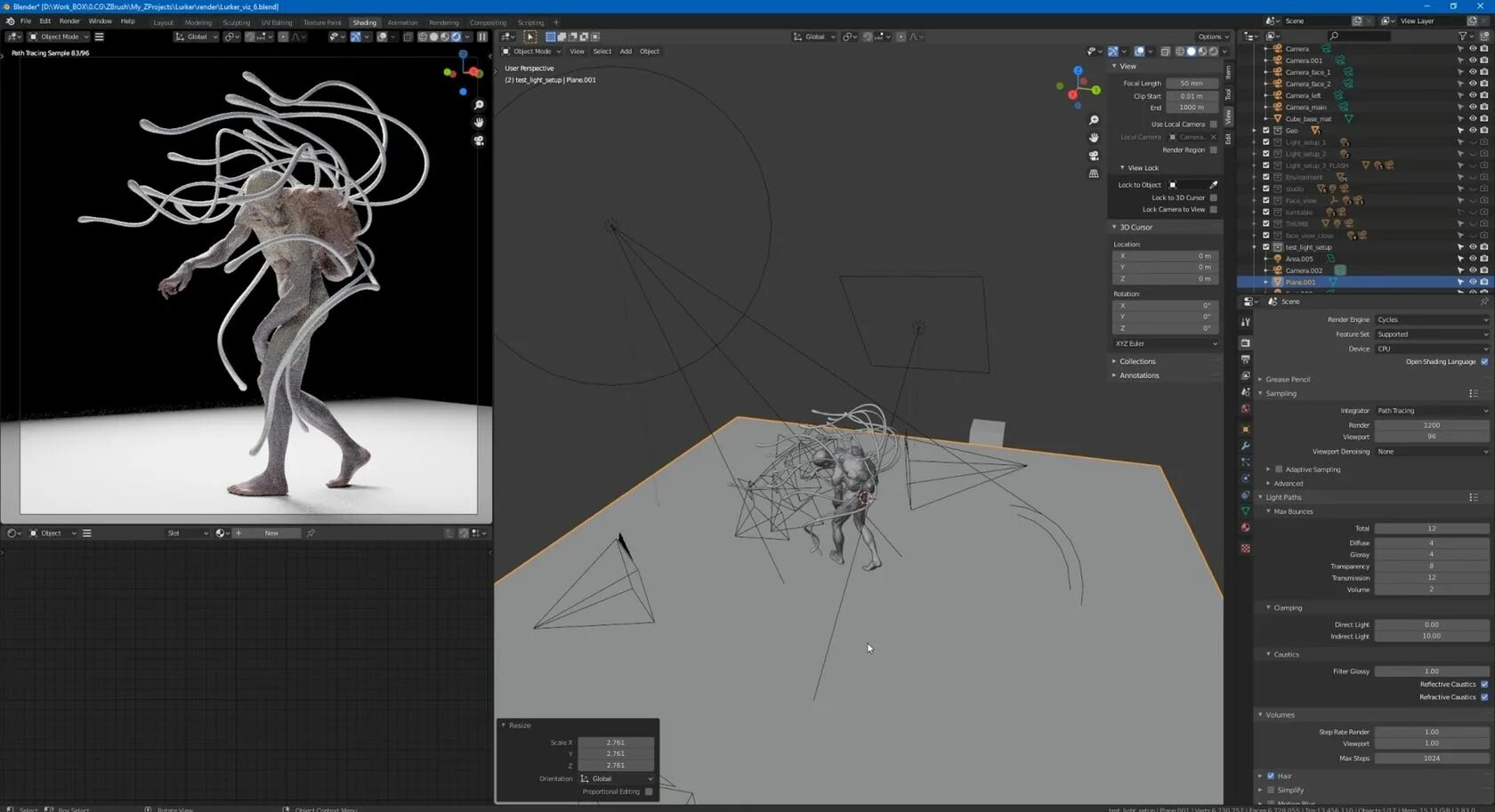Screen dimensions: 1495x812
Task: Switch to the Sculpting workspace tab
Action: point(236,23)
